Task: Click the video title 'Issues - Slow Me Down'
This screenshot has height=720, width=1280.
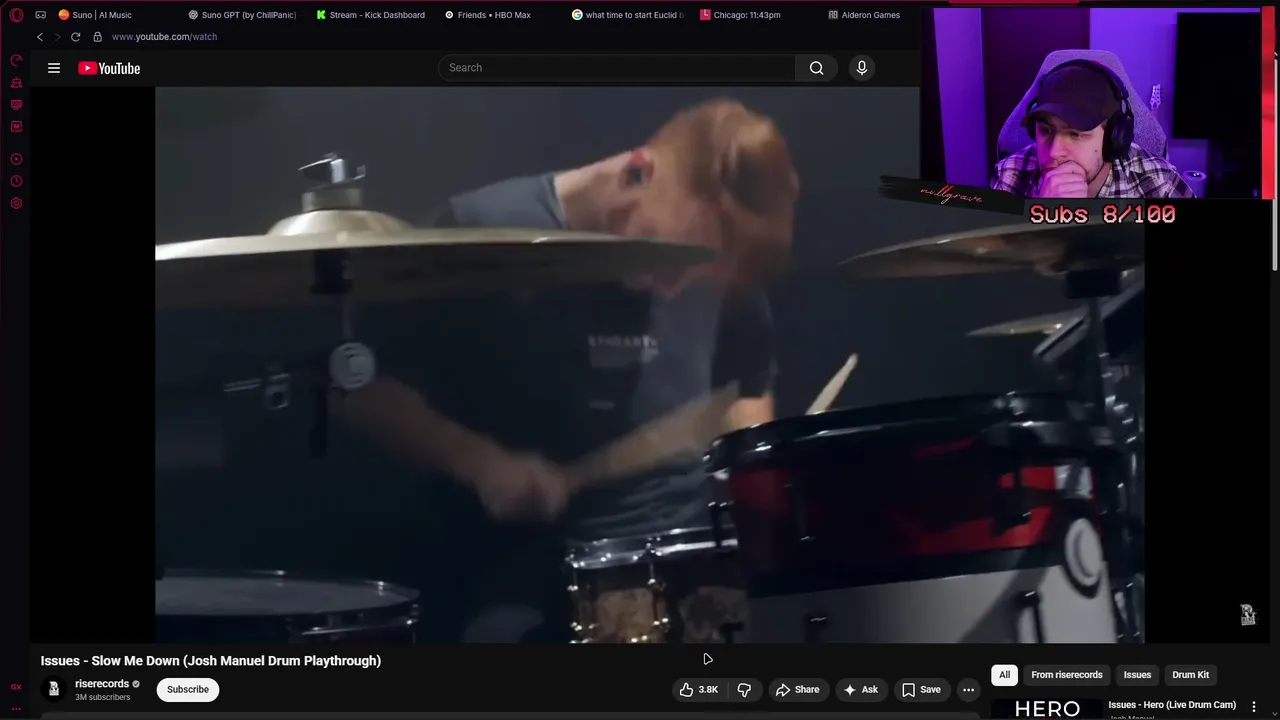Action: pyautogui.click(x=210, y=661)
